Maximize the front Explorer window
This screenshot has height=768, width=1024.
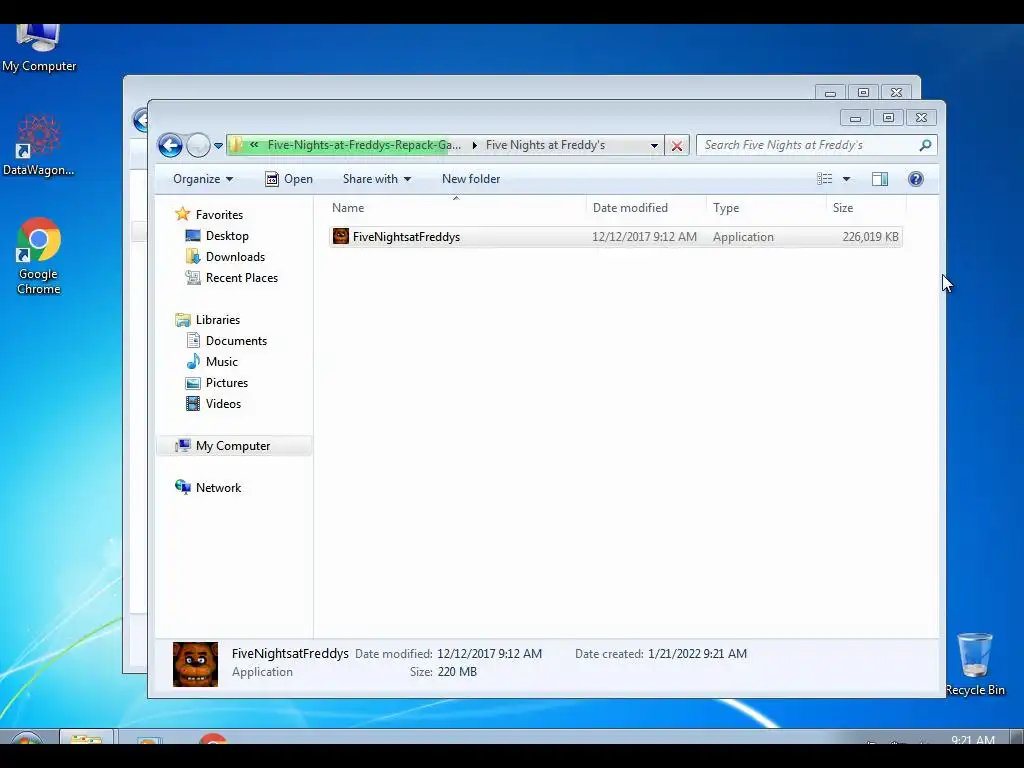[x=888, y=118]
